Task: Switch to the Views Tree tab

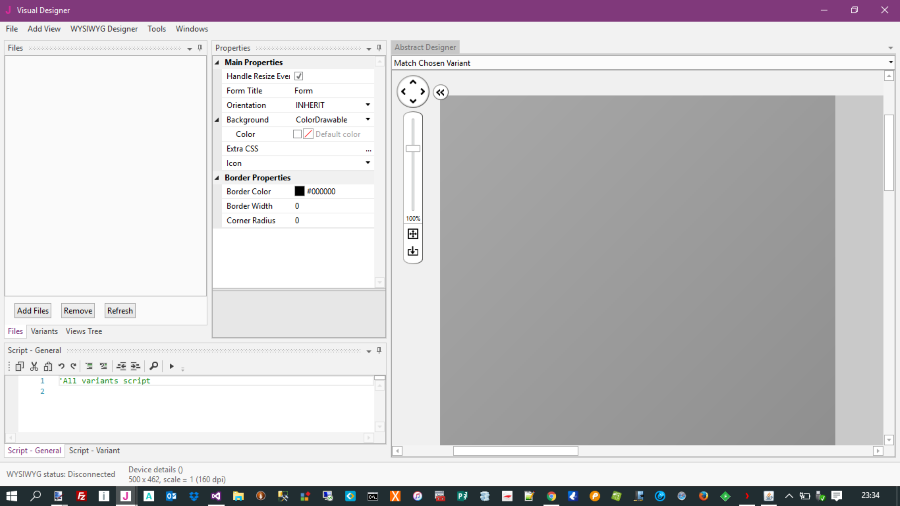Action: coord(84,331)
